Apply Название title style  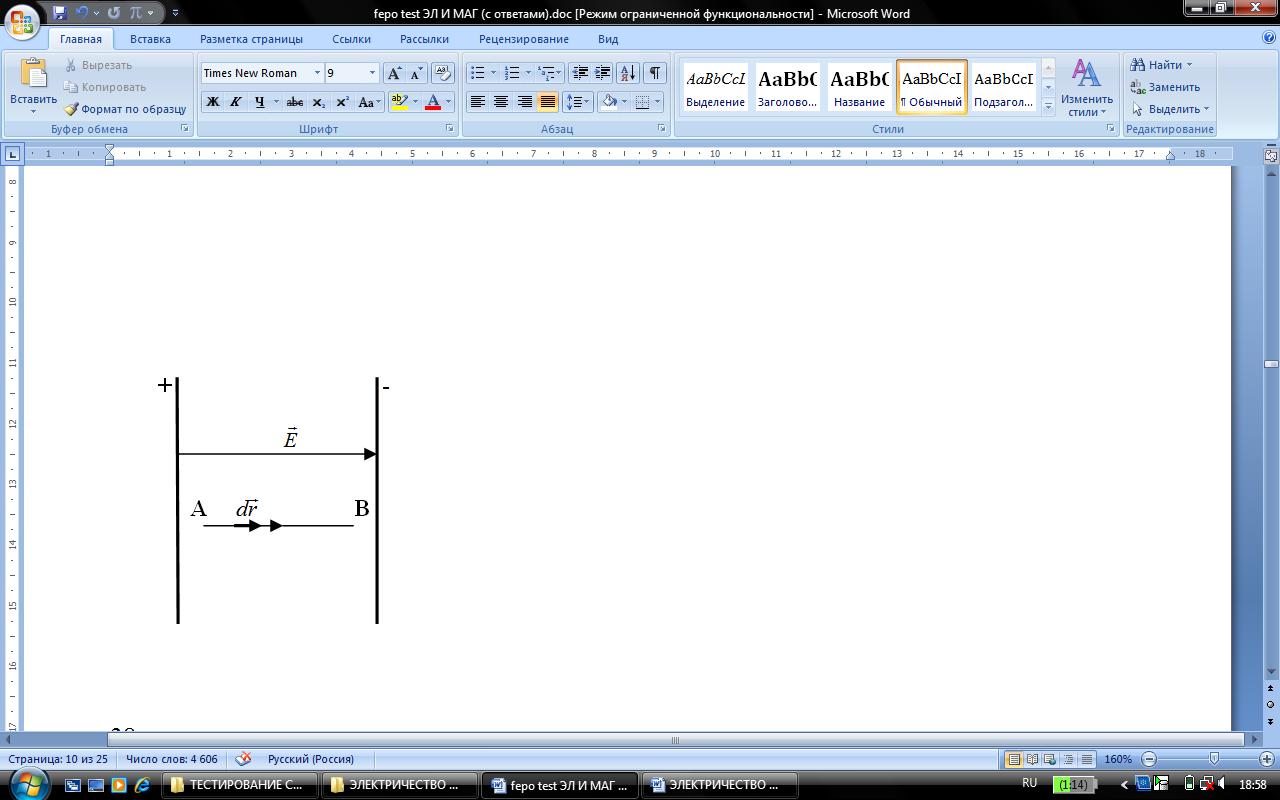pyautogui.click(x=859, y=87)
